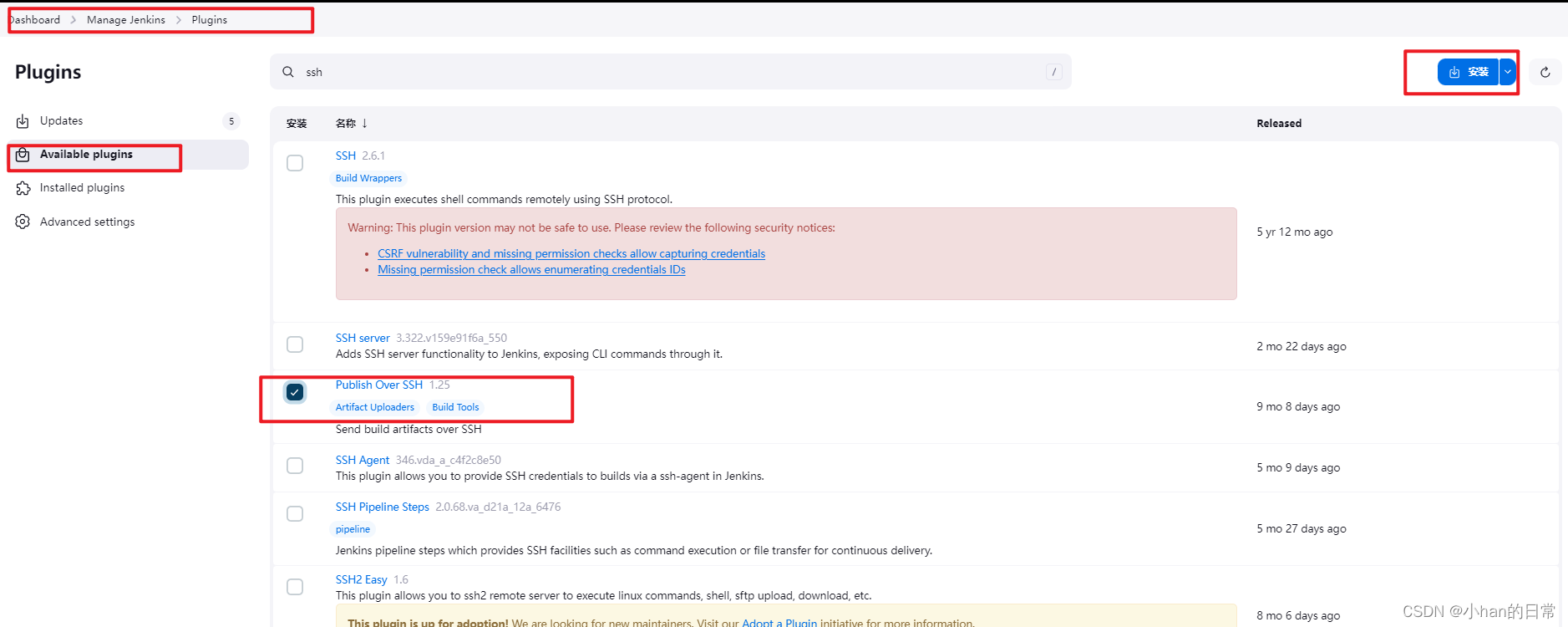
Task: Open the Adopt a Plugin link
Action: click(x=779, y=622)
